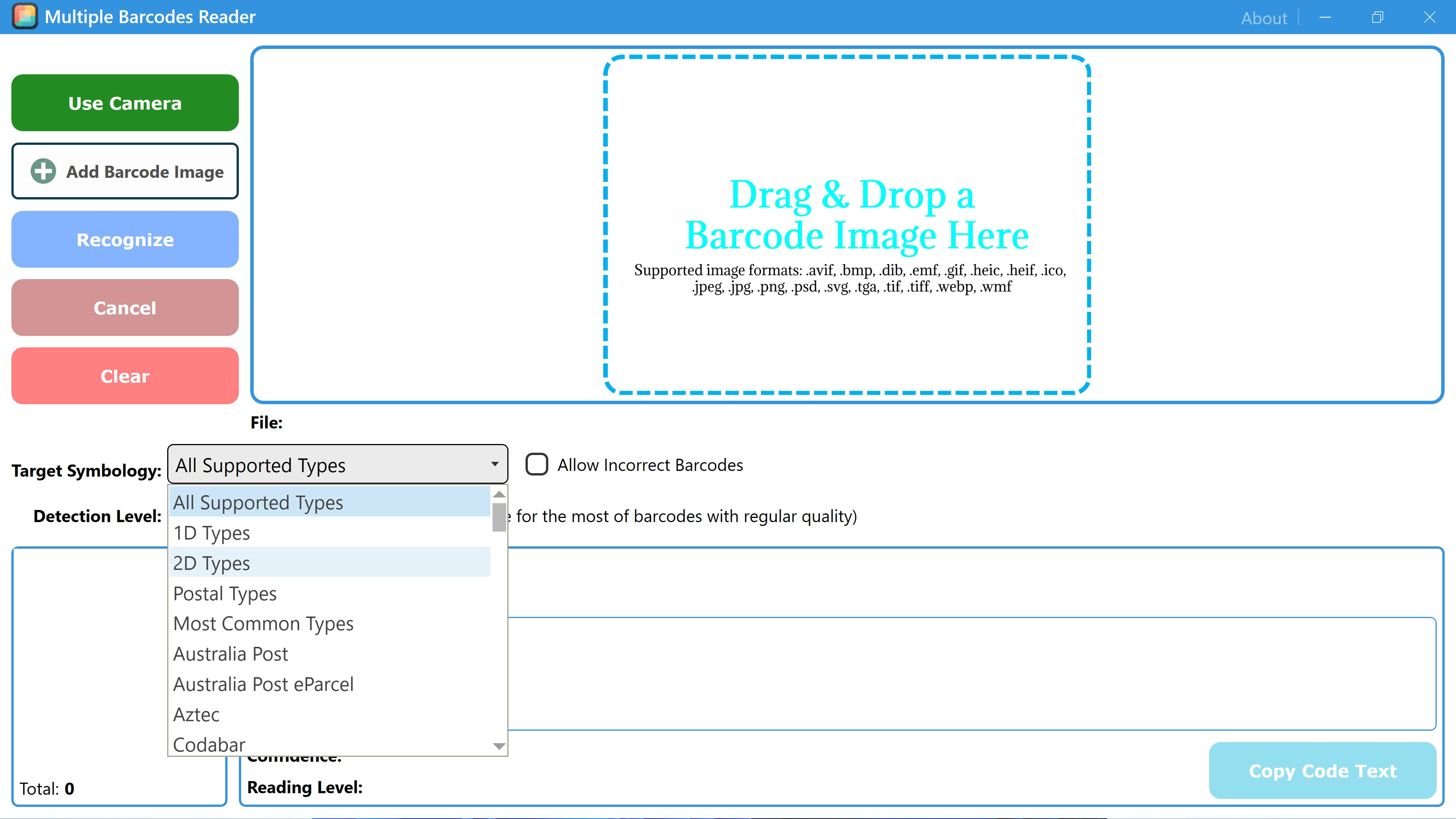This screenshot has width=1456, height=819.
Task: Select 2D Types from the symbology list
Action: pos(212,562)
